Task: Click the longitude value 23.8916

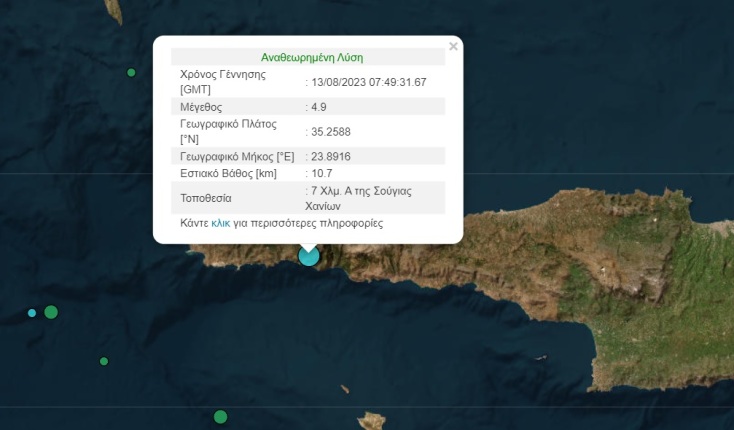Action: click(x=331, y=156)
